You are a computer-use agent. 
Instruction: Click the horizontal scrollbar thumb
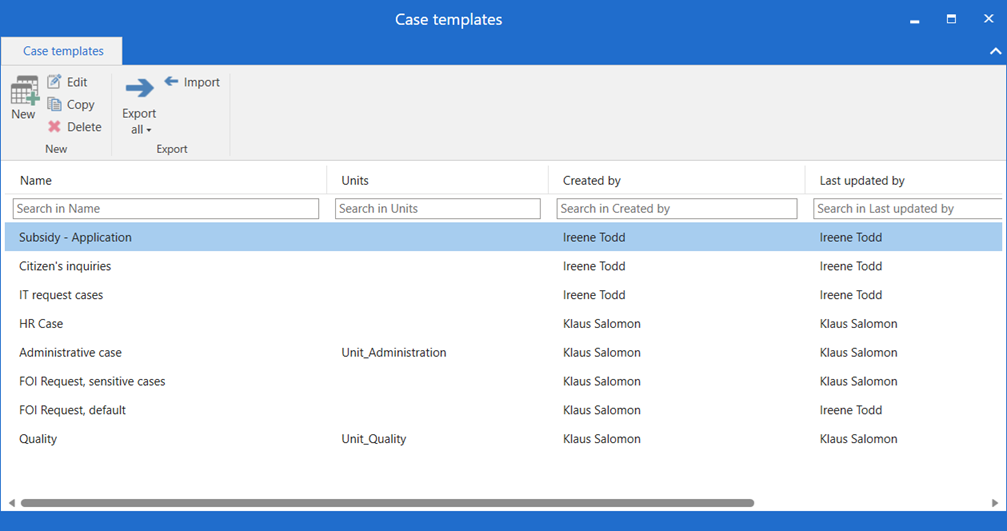387,503
